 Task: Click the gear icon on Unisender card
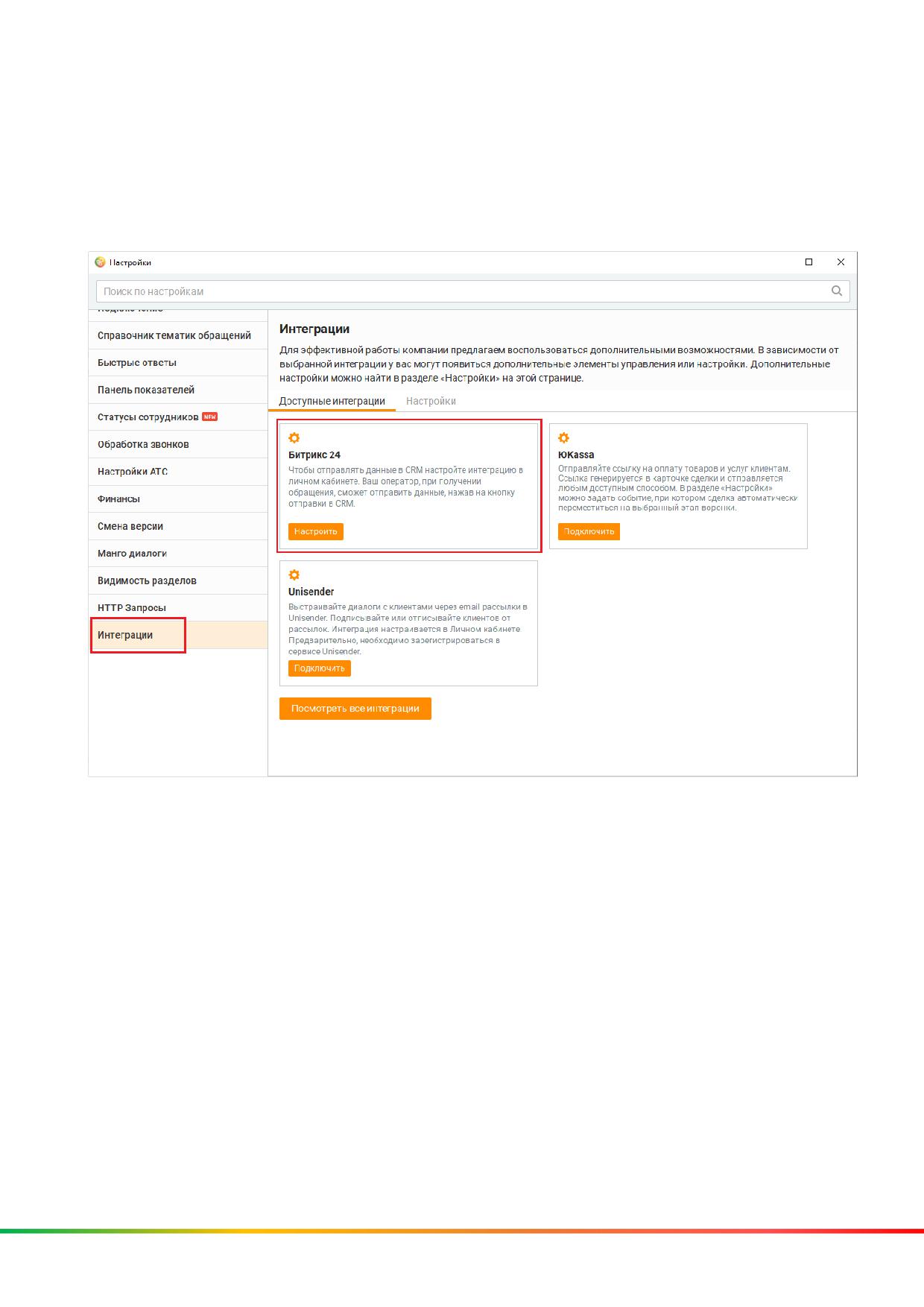294,575
